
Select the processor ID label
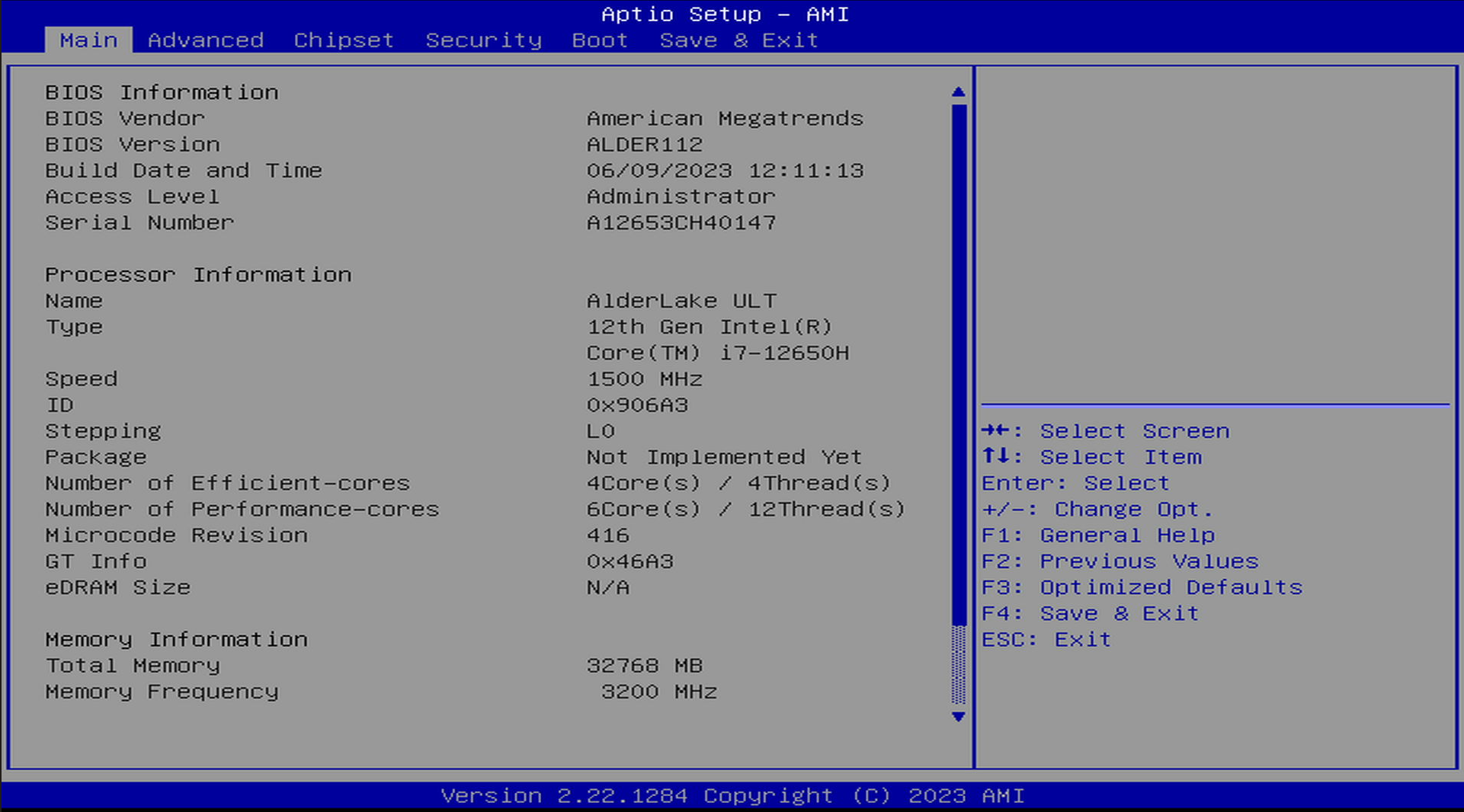point(59,404)
